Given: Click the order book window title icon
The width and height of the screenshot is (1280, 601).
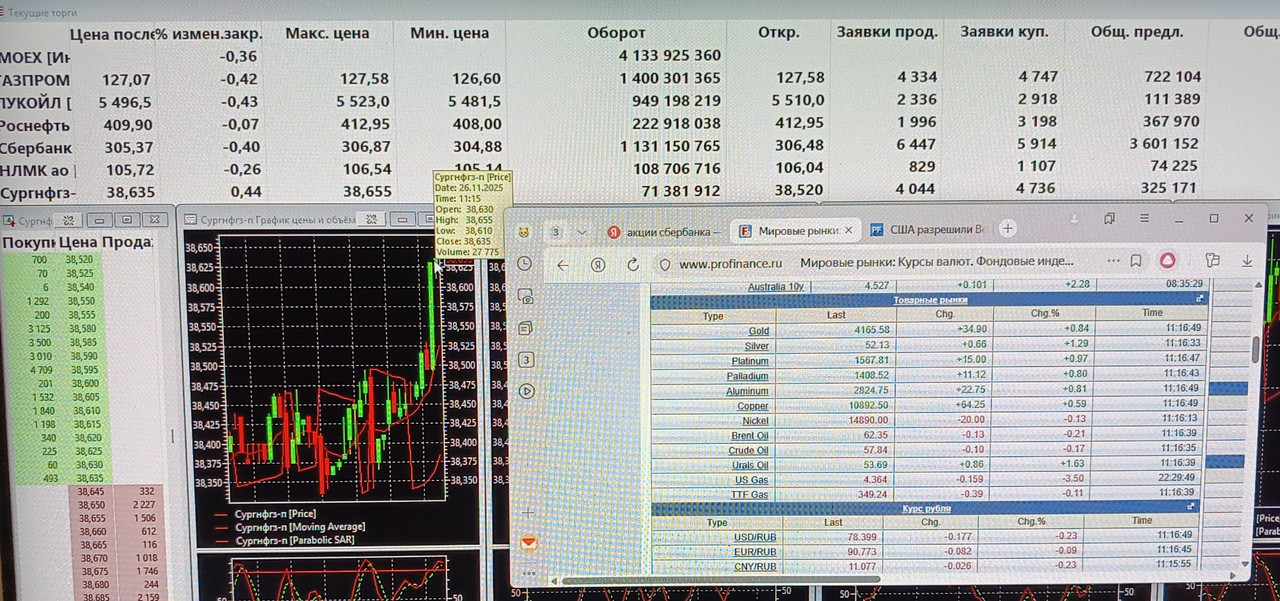Looking at the screenshot, I should (9, 220).
